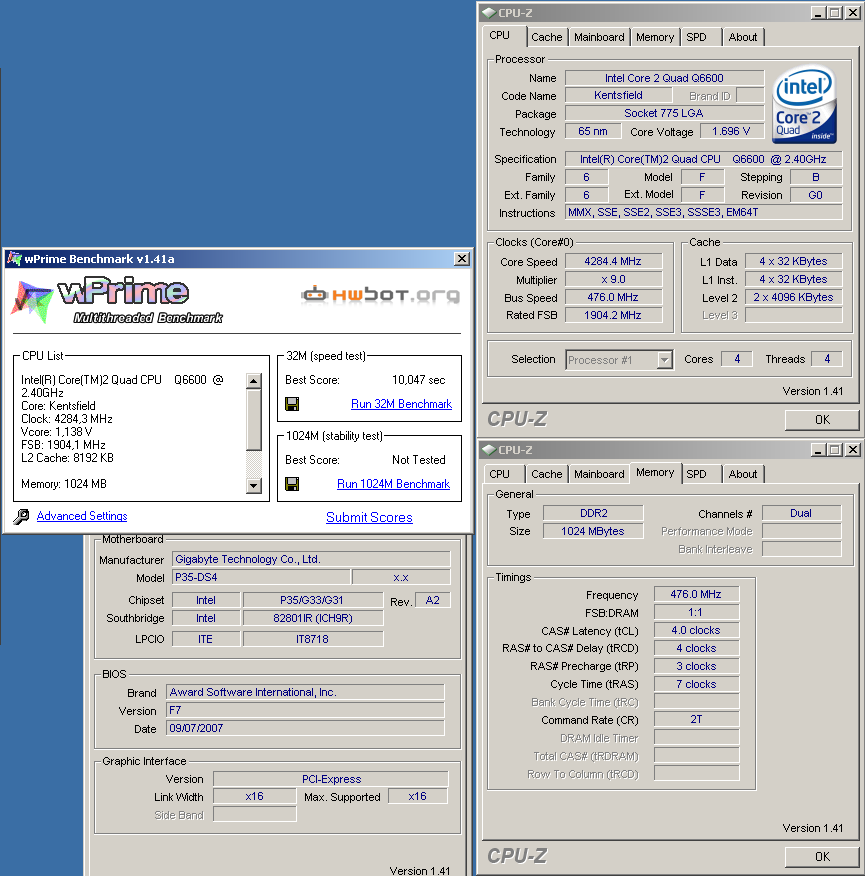Click the CPU List scroll up arrow
Screen dimensions: 865x876
coord(254,381)
